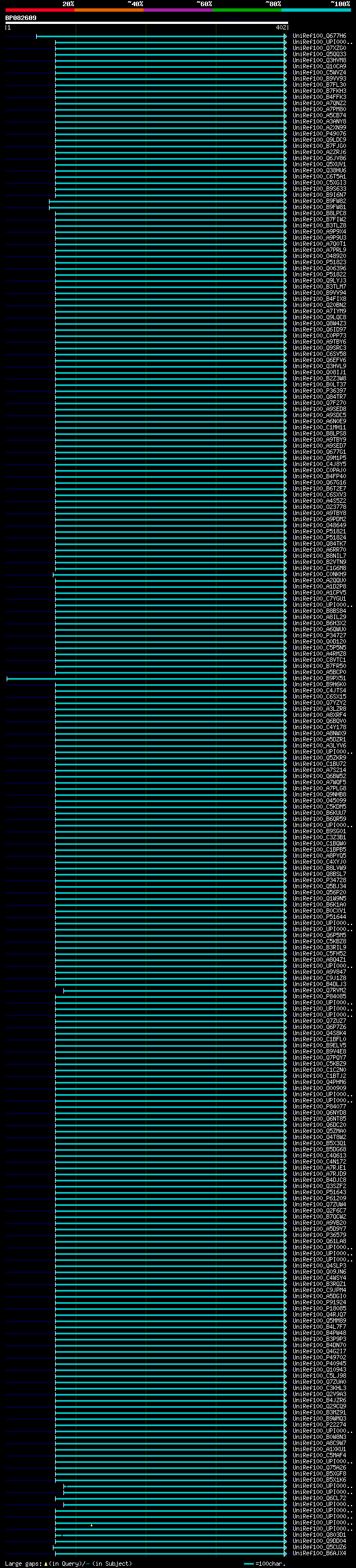
Task: Click label UniRef100_B9SG01
Action: 319,831
